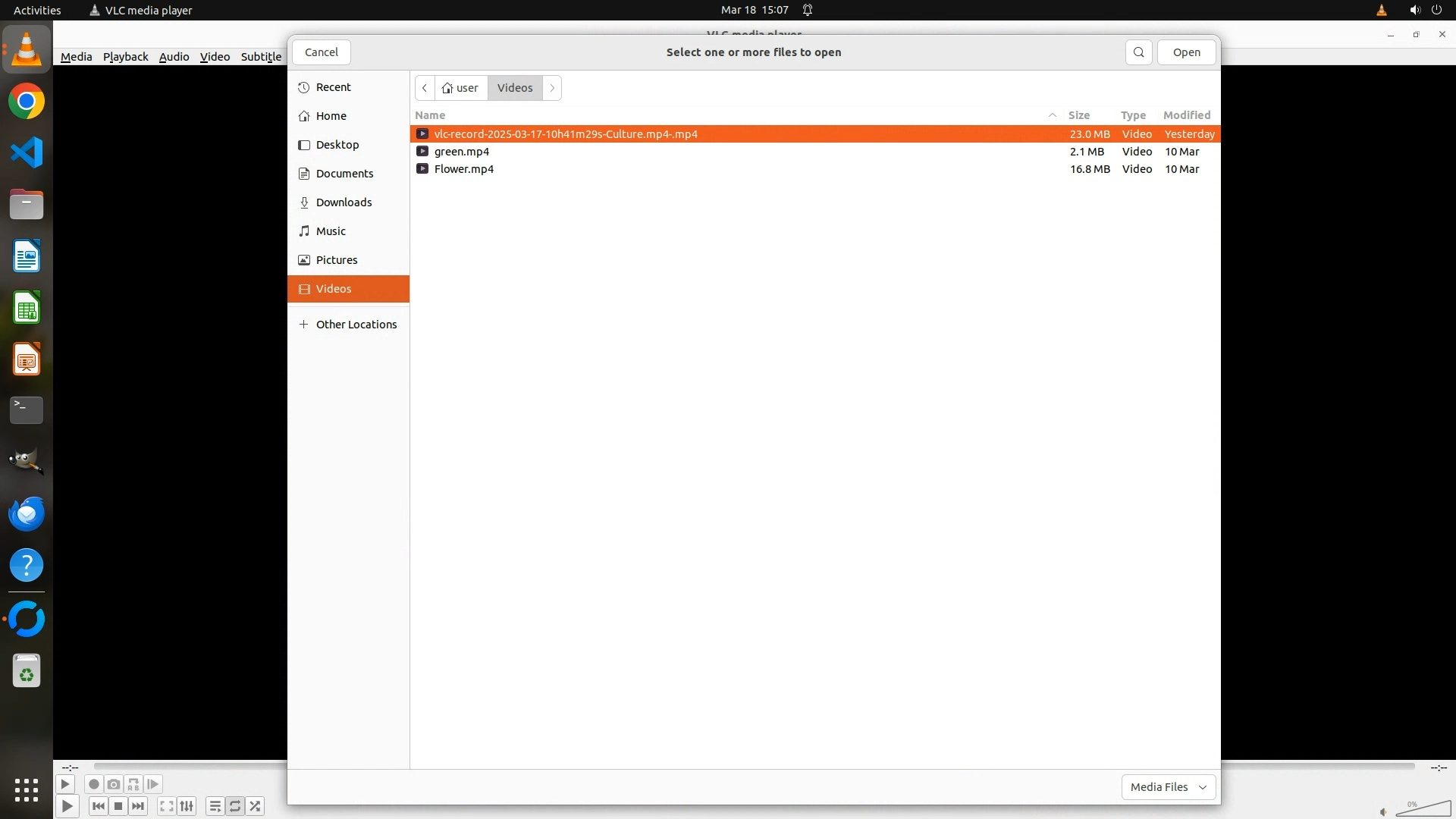This screenshot has width=1456, height=819.
Task: Click the record button in VLC controls
Action: [x=94, y=784]
